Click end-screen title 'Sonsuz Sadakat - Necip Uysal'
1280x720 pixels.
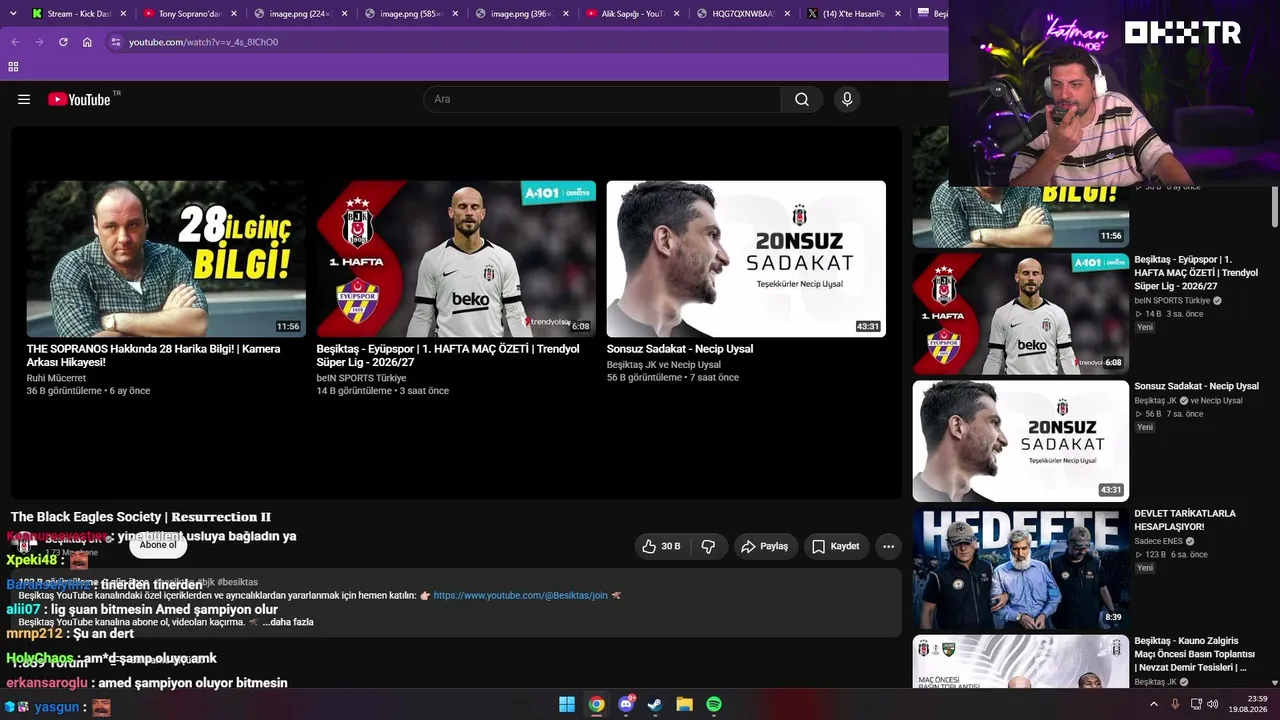coord(680,349)
